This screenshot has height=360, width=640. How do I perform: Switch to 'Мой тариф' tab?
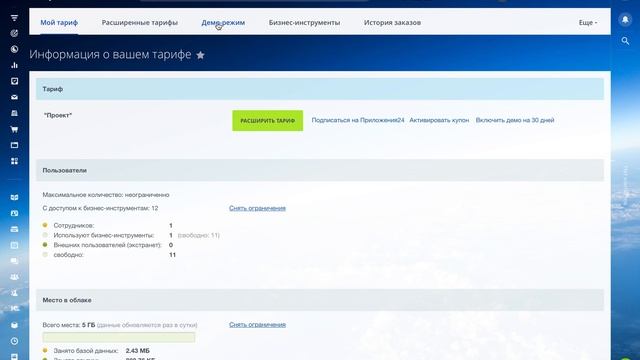pos(59,23)
